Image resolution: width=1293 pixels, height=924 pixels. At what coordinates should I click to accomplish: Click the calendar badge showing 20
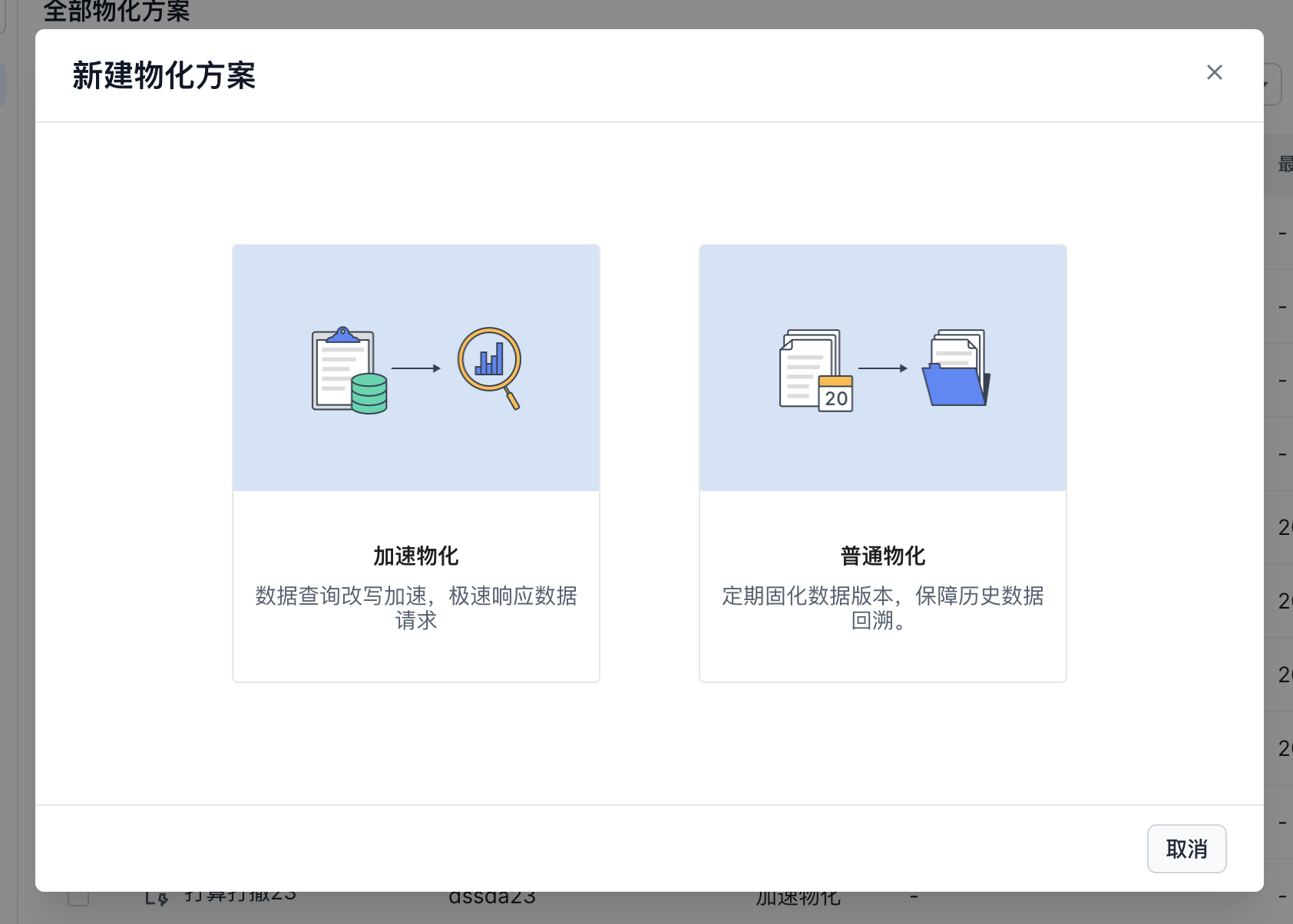(835, 394)
